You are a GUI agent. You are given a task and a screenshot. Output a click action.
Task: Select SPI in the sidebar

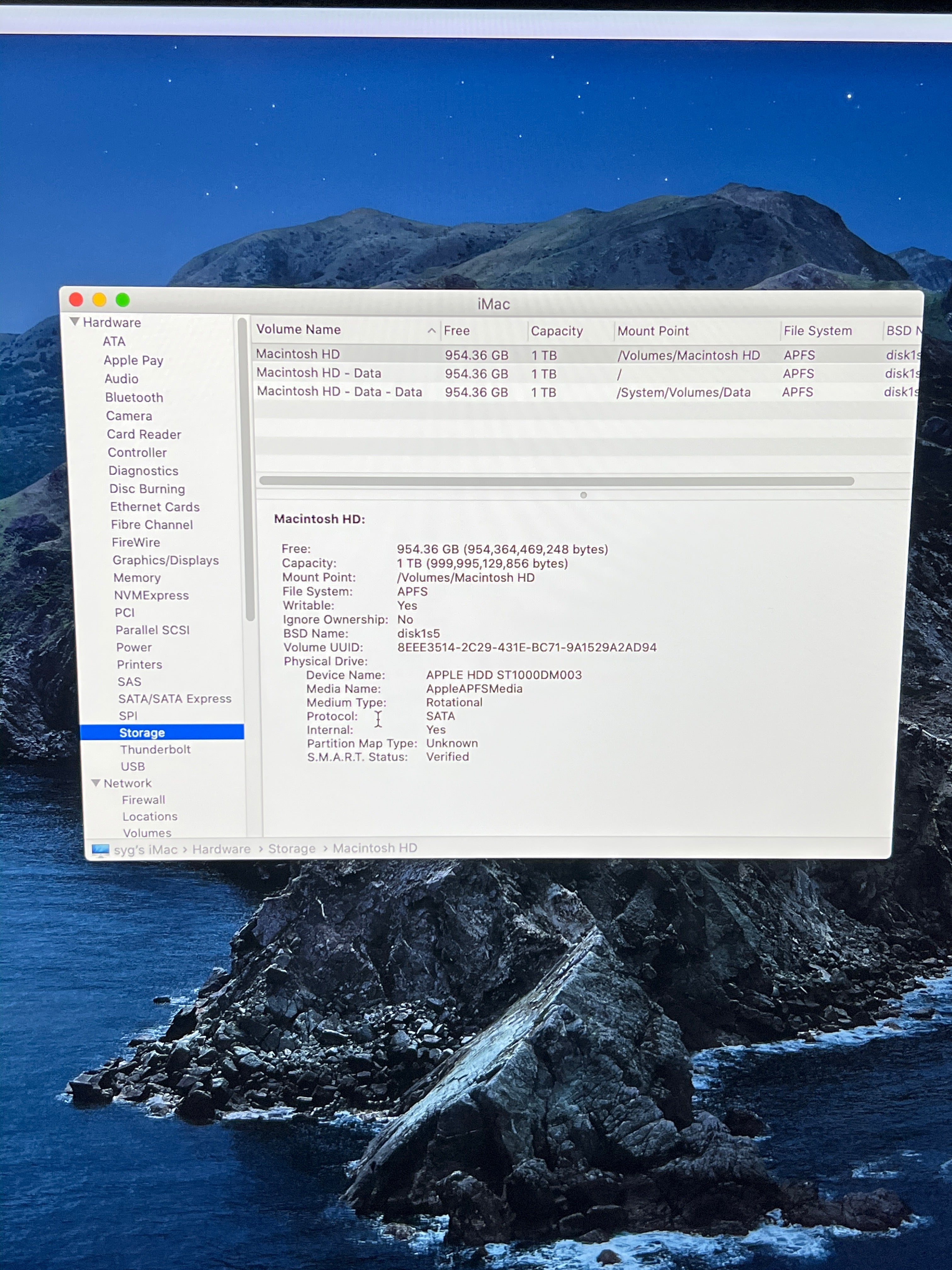128,715
